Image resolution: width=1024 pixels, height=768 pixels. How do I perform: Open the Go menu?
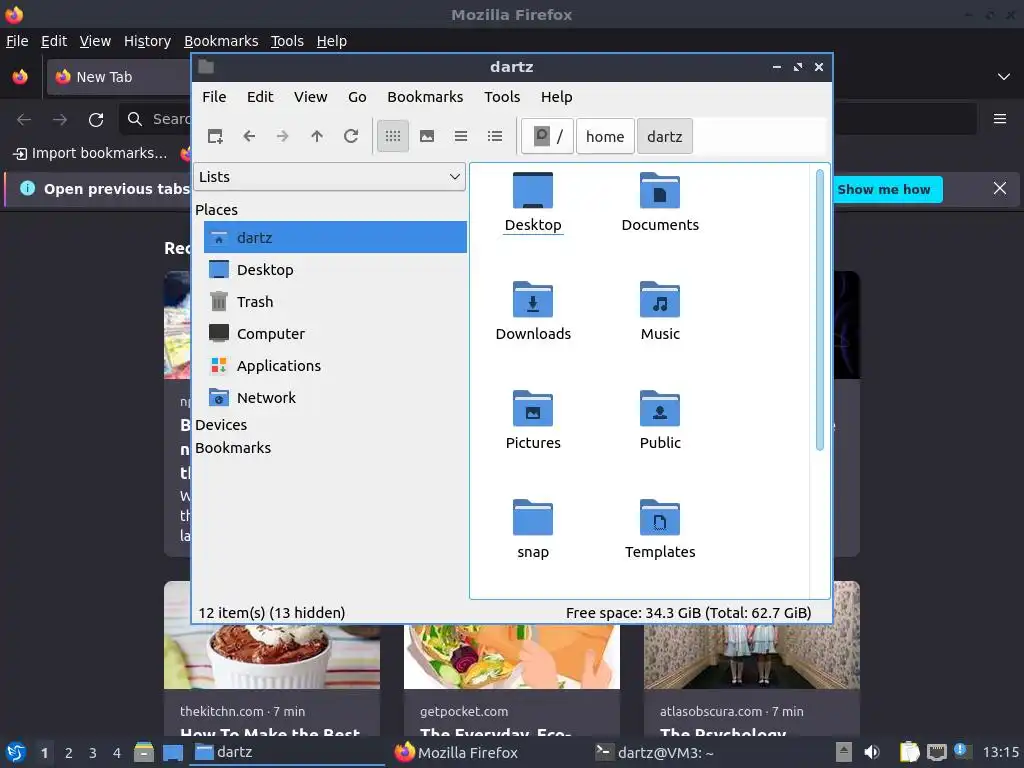pyautogui.click(x=357, y=97)
